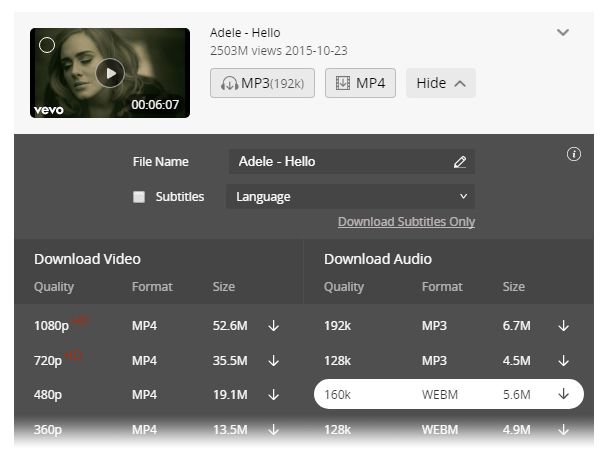The width and height of the screenshot is (610, 456).
Task: Open the subtitles Language dropdown
Action: (x=351, y=196)
